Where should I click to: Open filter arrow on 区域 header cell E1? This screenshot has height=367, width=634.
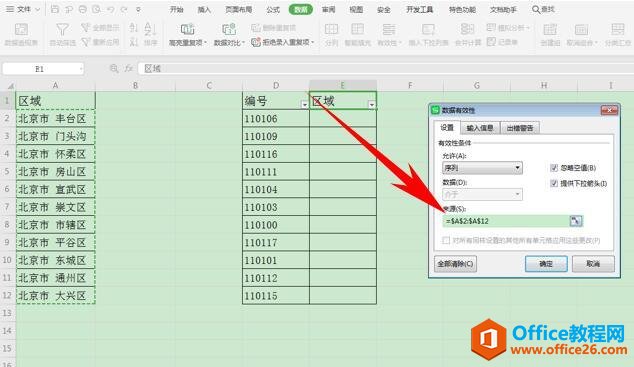(x=372, y=105)
